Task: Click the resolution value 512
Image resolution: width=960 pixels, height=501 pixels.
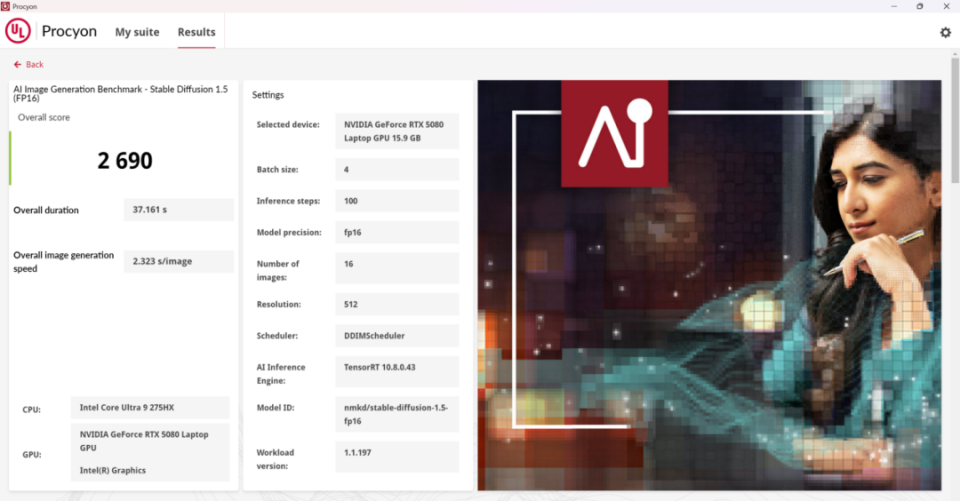Action: pyautogui.click(x=397, y=304)
